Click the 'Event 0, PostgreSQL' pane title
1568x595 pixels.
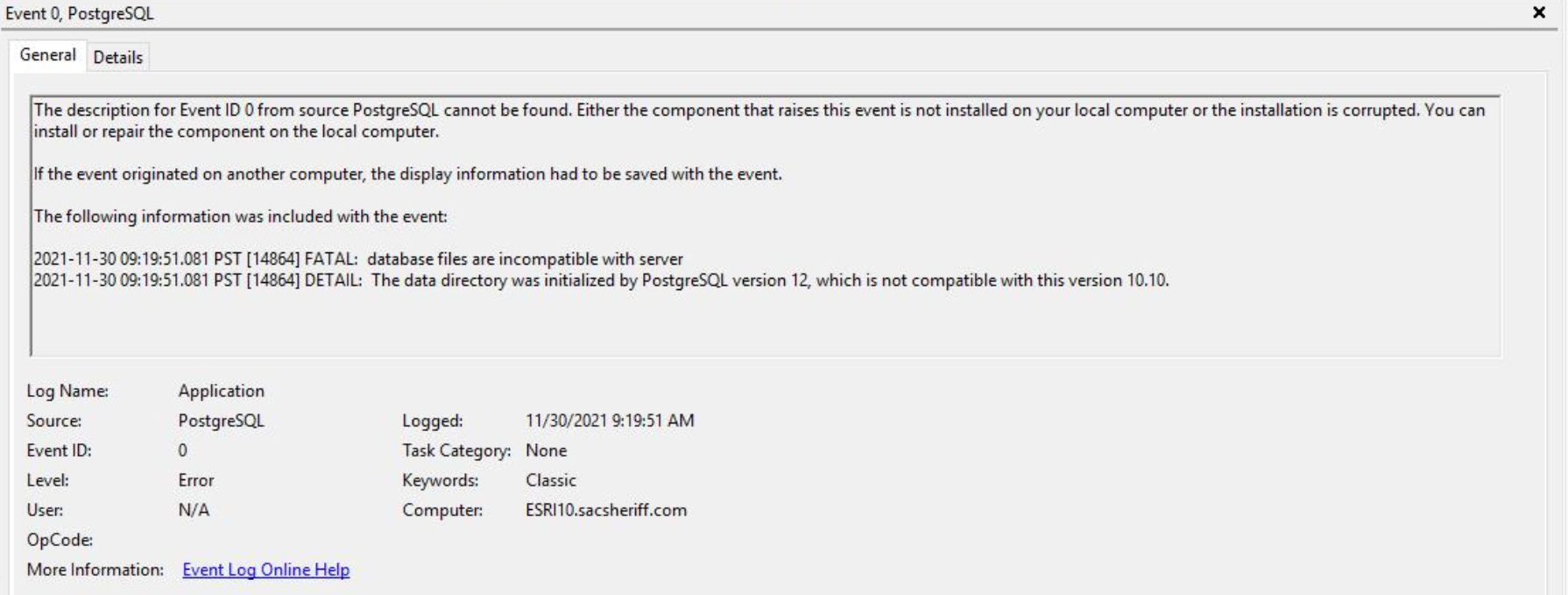pyautogui.click(x=79, y=13)
